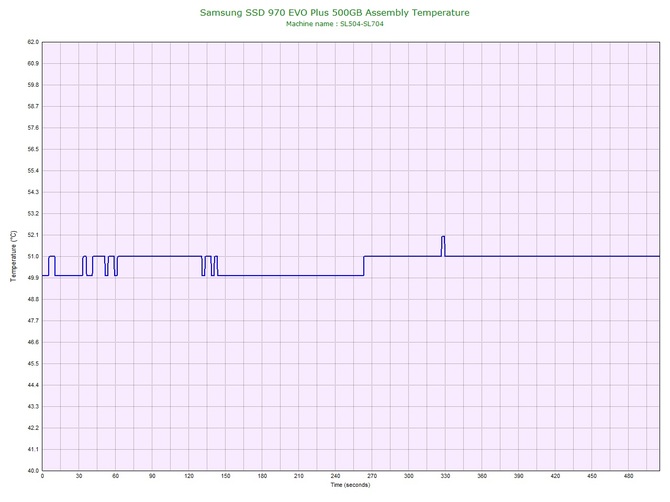This screenshot has height=502, width=670.
Task: Click the 480 seconds time tick label
Action: point(629,476)
